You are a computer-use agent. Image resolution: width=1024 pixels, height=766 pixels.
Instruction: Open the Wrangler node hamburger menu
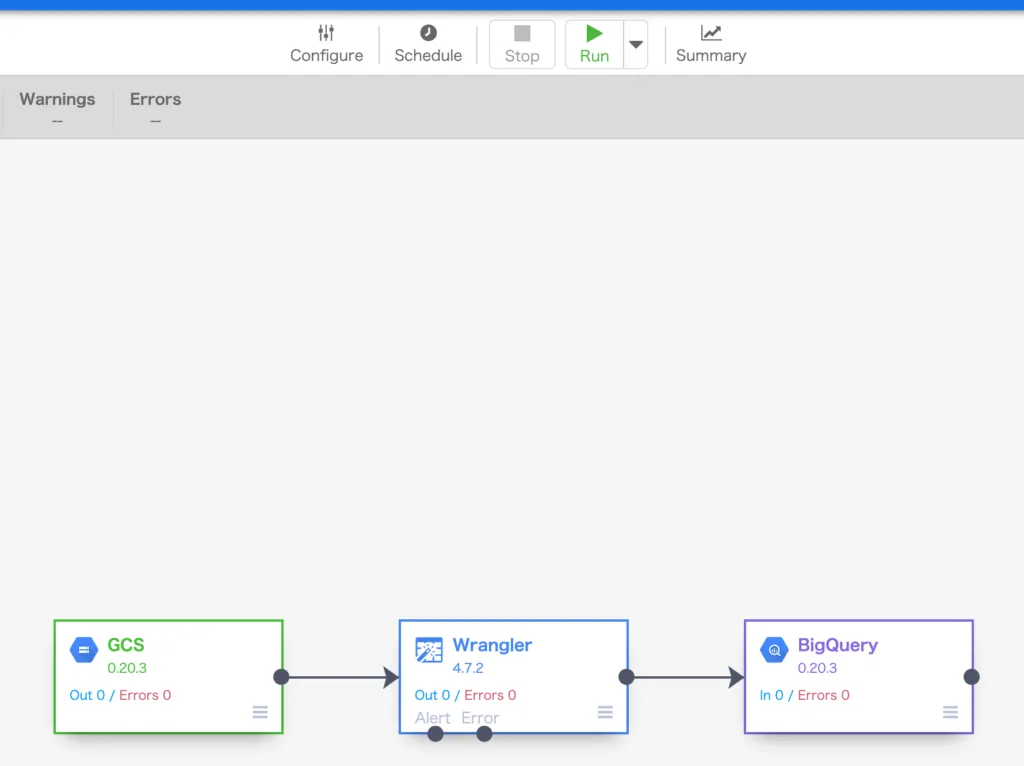(605, 712)
